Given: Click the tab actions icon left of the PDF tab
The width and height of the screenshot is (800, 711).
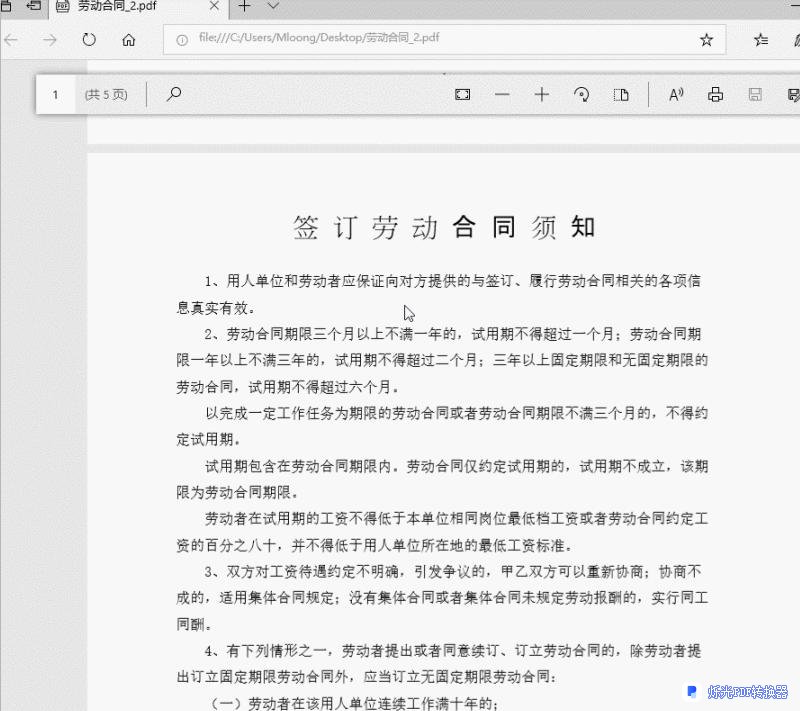Looking at the screenshot, I should (x=34, y=6).
